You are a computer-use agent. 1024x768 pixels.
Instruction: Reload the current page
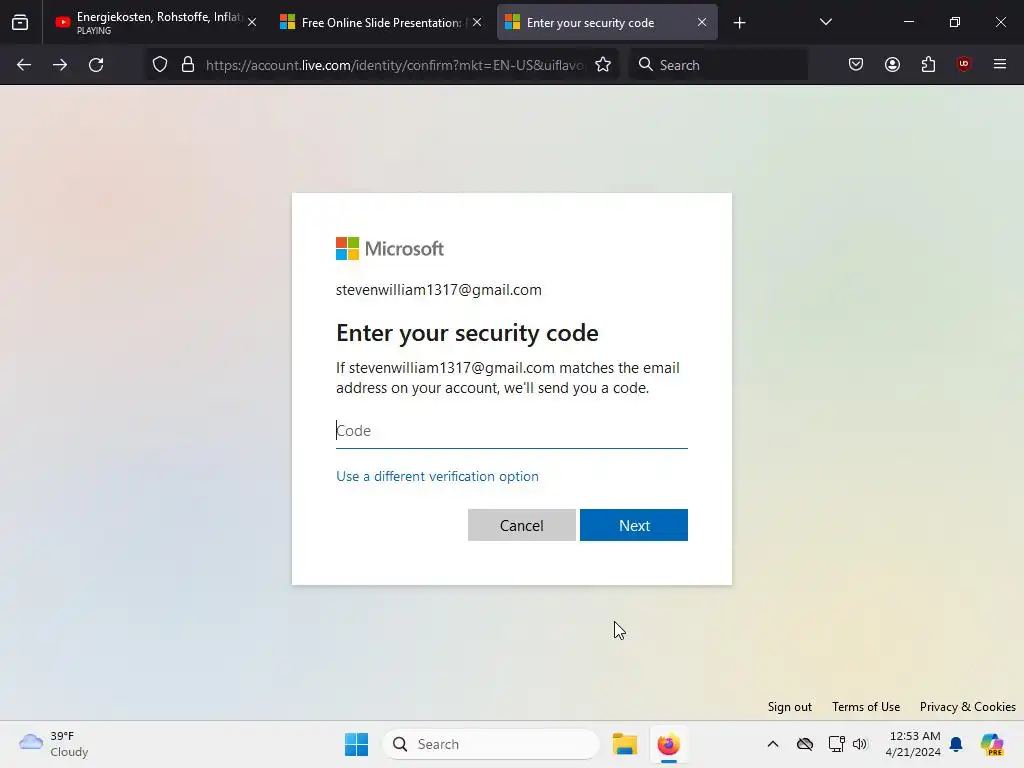tap(96, 65)
